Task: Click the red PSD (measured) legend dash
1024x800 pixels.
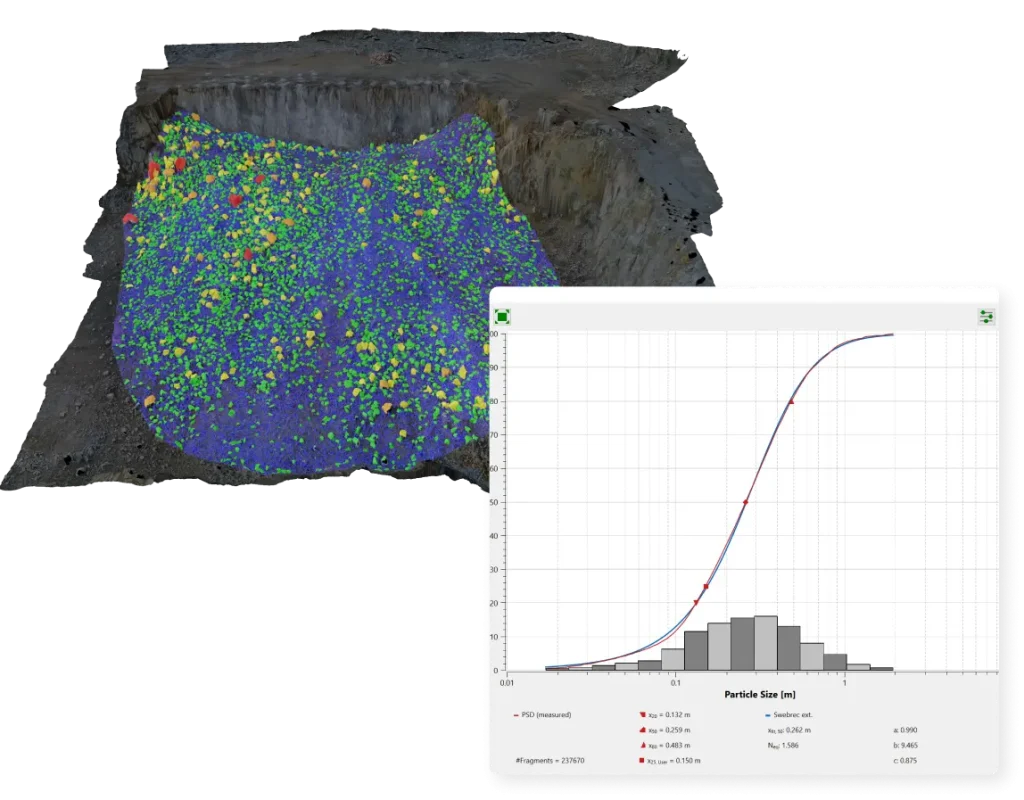Action: (x=516, y=715)
